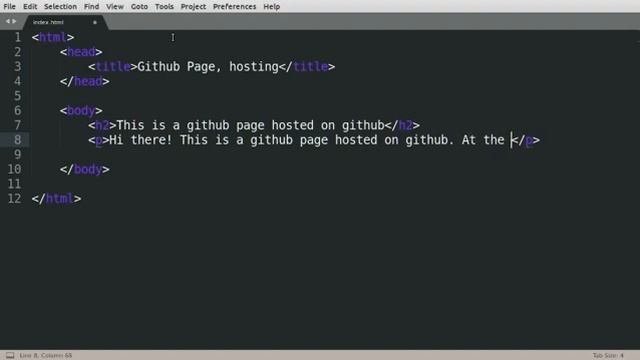Open the Preferences menu

pos(234,7)
